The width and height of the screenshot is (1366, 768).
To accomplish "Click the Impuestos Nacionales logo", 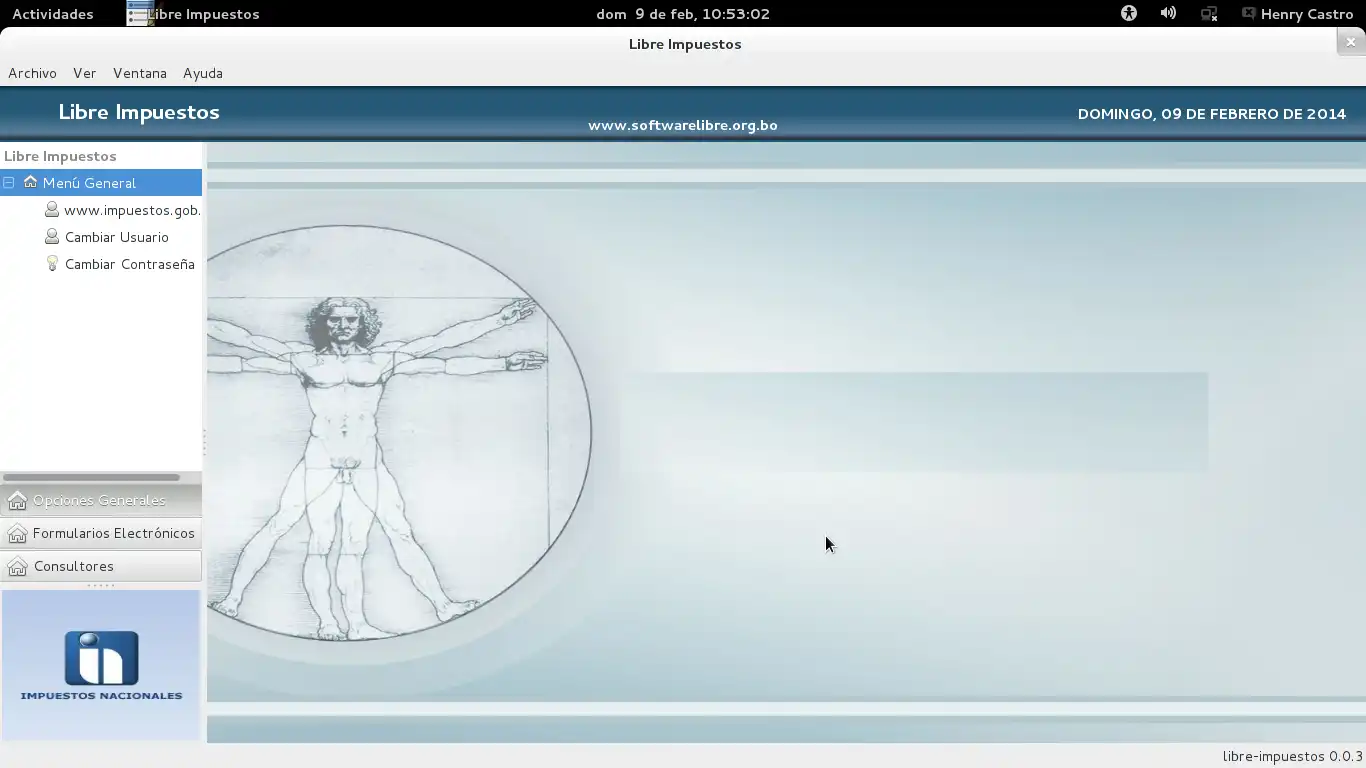I will pos(101,665).
